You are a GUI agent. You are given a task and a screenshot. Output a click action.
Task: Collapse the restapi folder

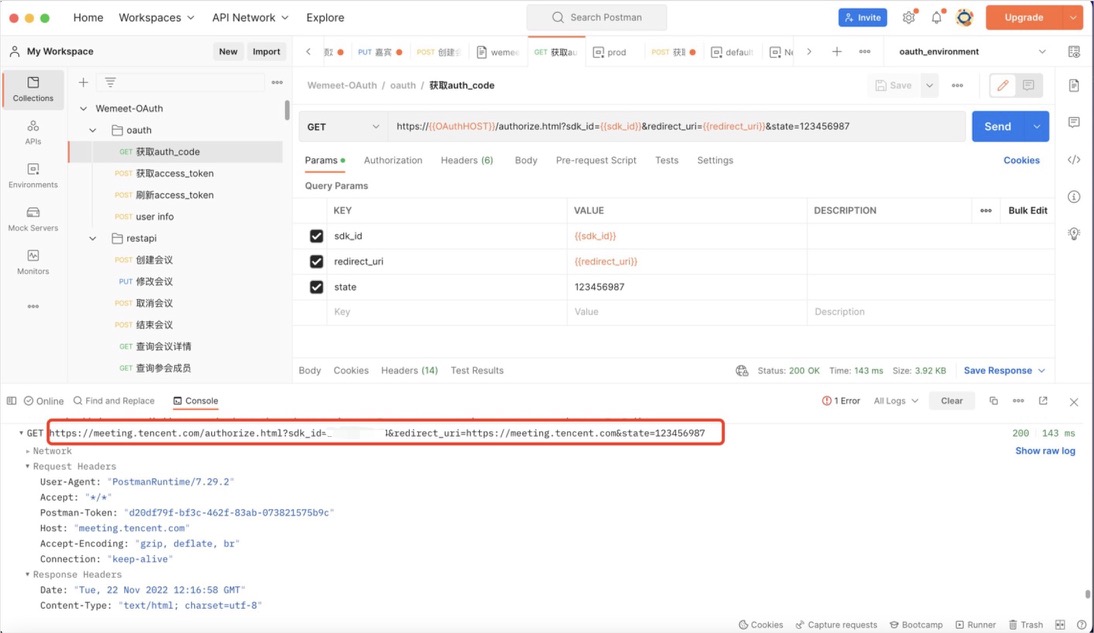pos(93,239)
